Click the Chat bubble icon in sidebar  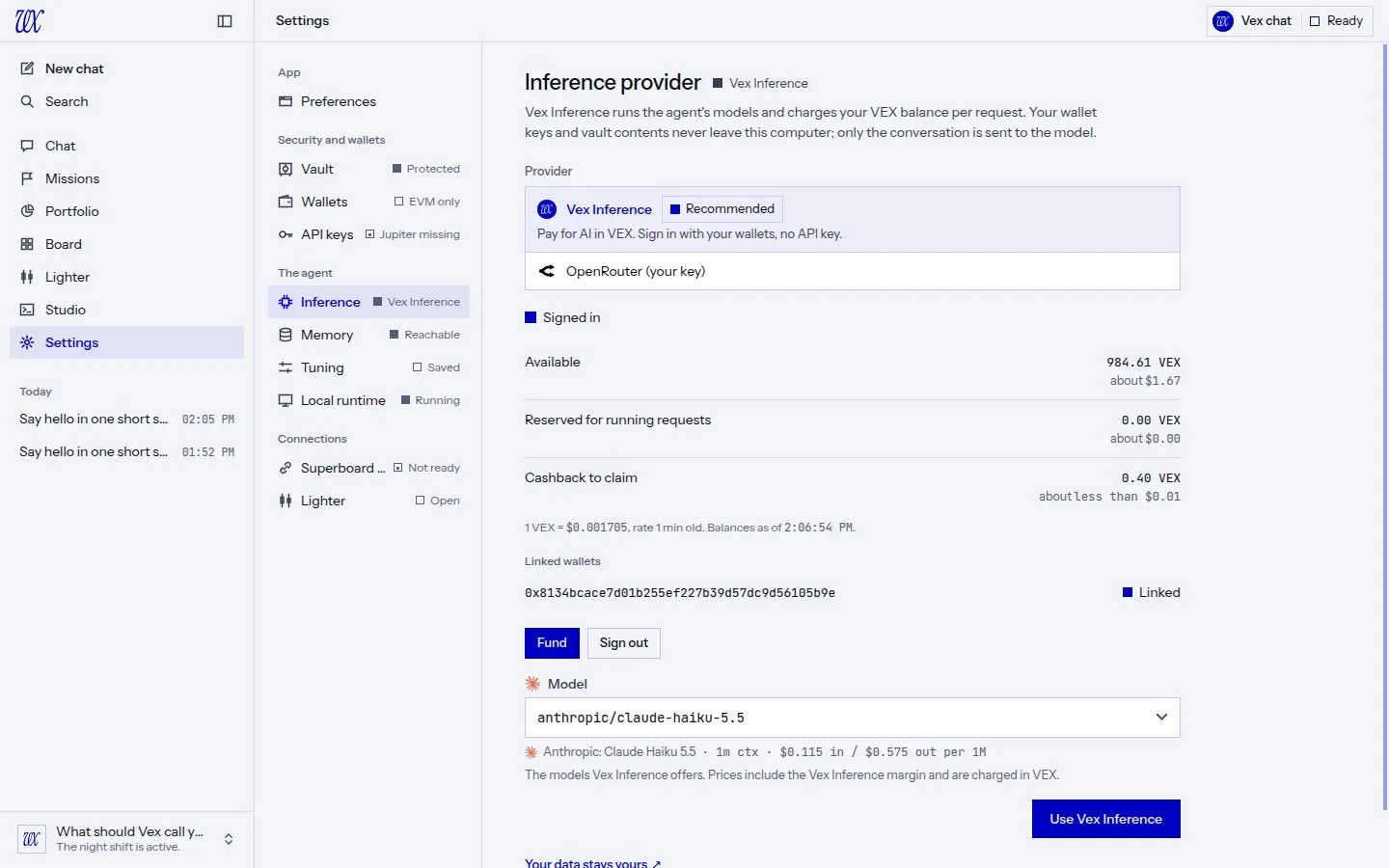pos(27,146)
